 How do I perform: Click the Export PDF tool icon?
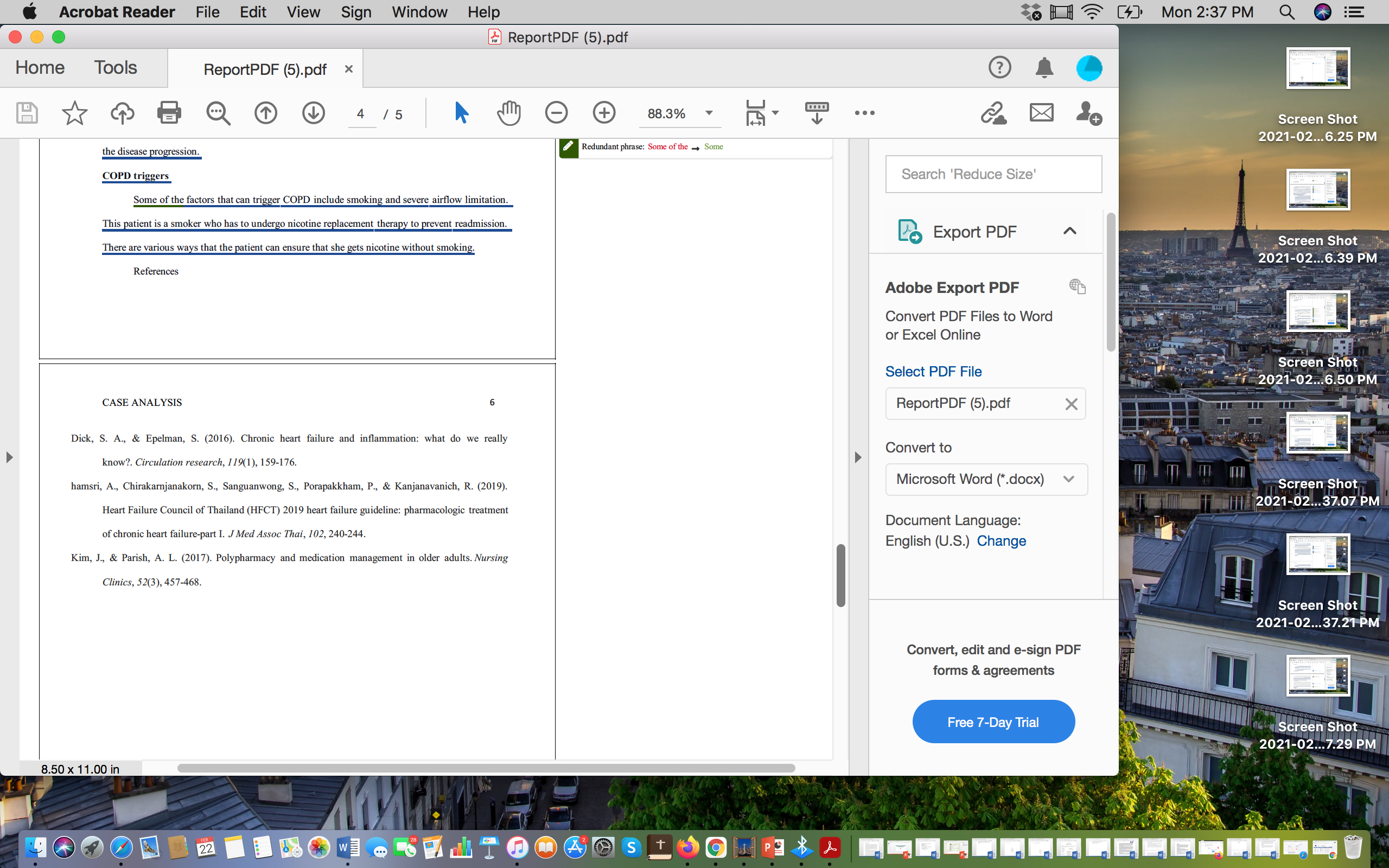click(x=909, y=231)
